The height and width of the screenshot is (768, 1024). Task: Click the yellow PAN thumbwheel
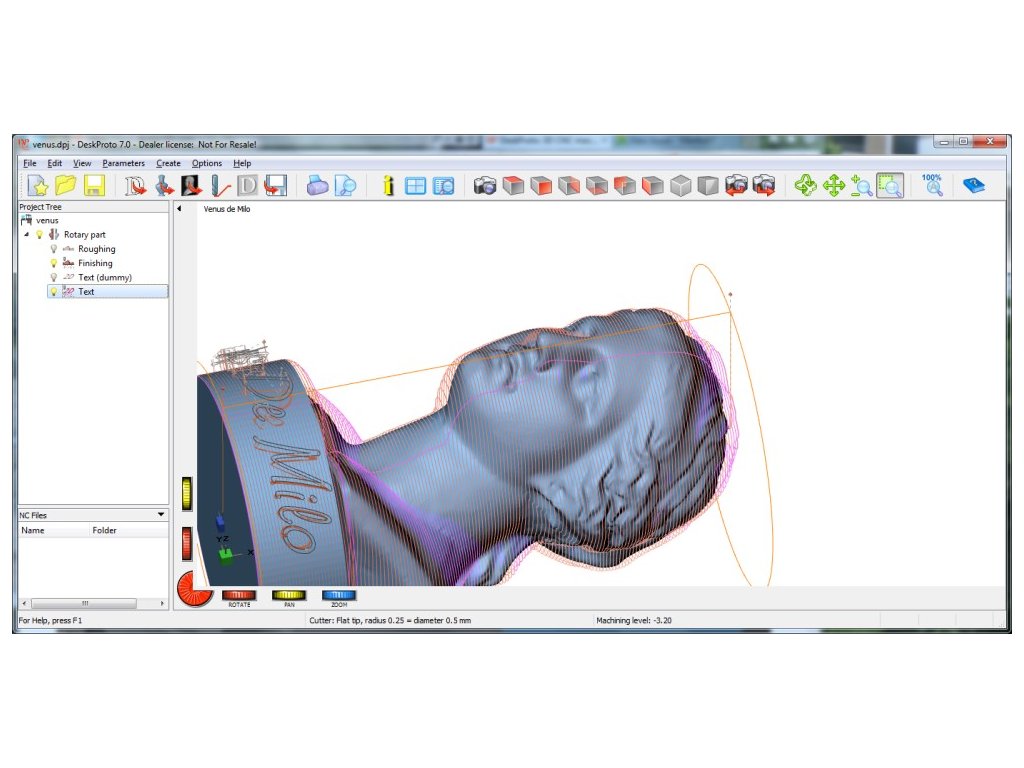[289, 595]
